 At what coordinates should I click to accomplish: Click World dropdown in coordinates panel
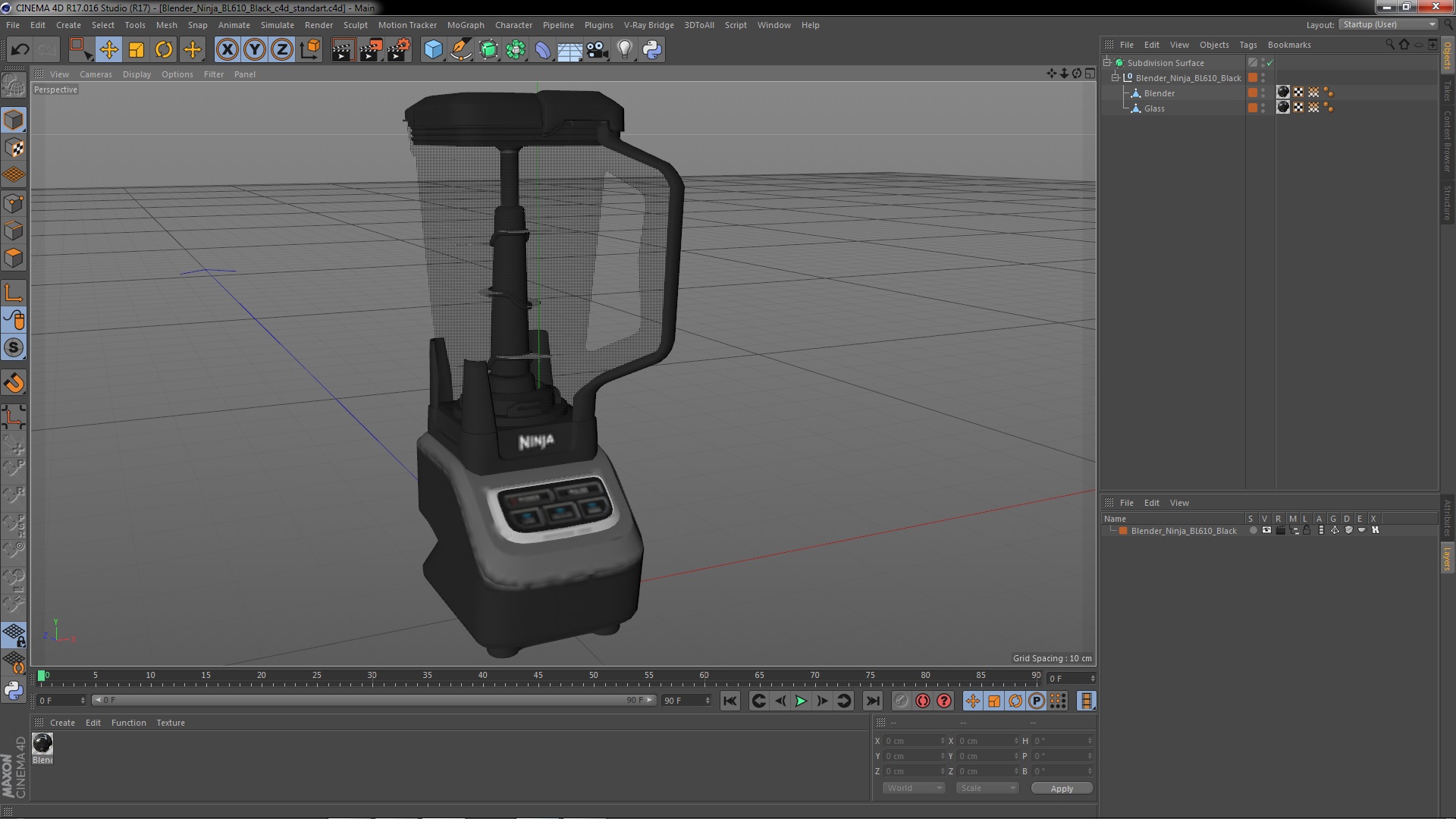911,788
